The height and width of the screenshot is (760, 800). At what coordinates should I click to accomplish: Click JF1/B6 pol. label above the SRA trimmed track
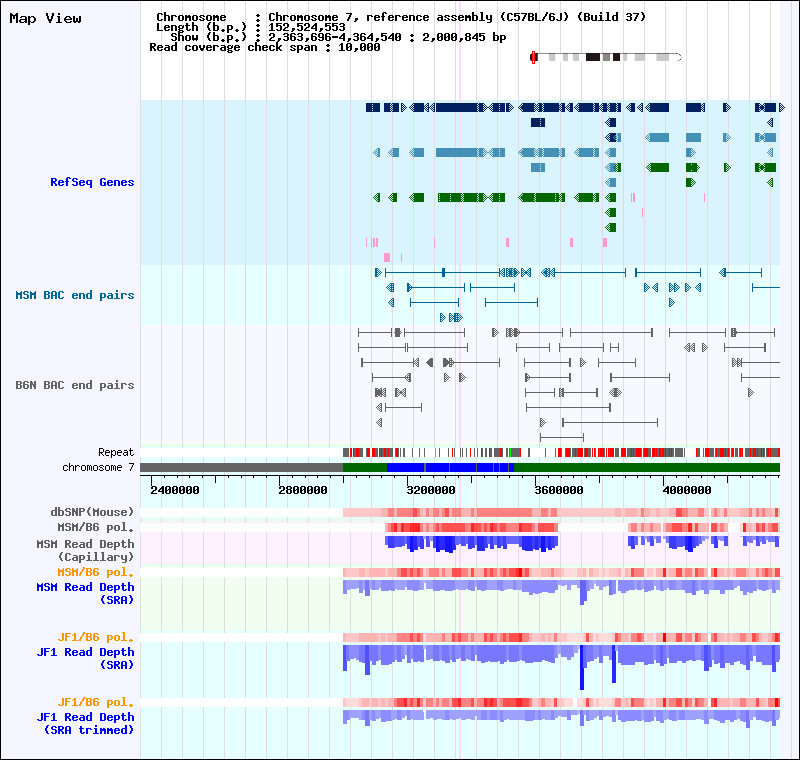[95, 702]
